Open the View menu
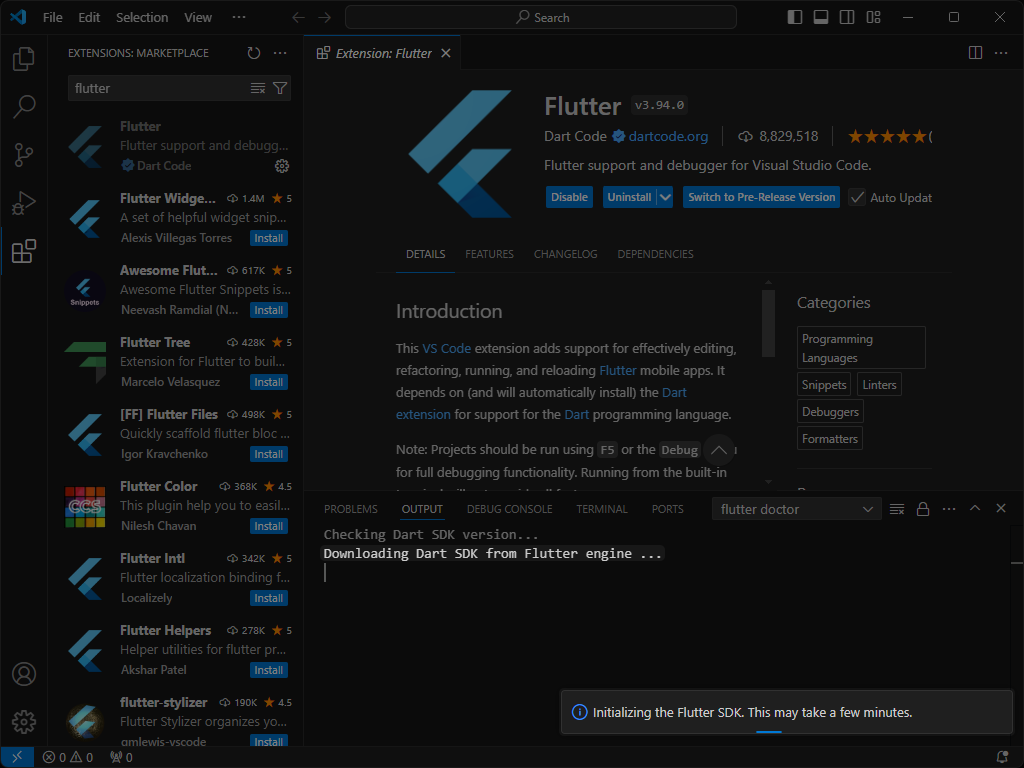 (x=198, y=18)
